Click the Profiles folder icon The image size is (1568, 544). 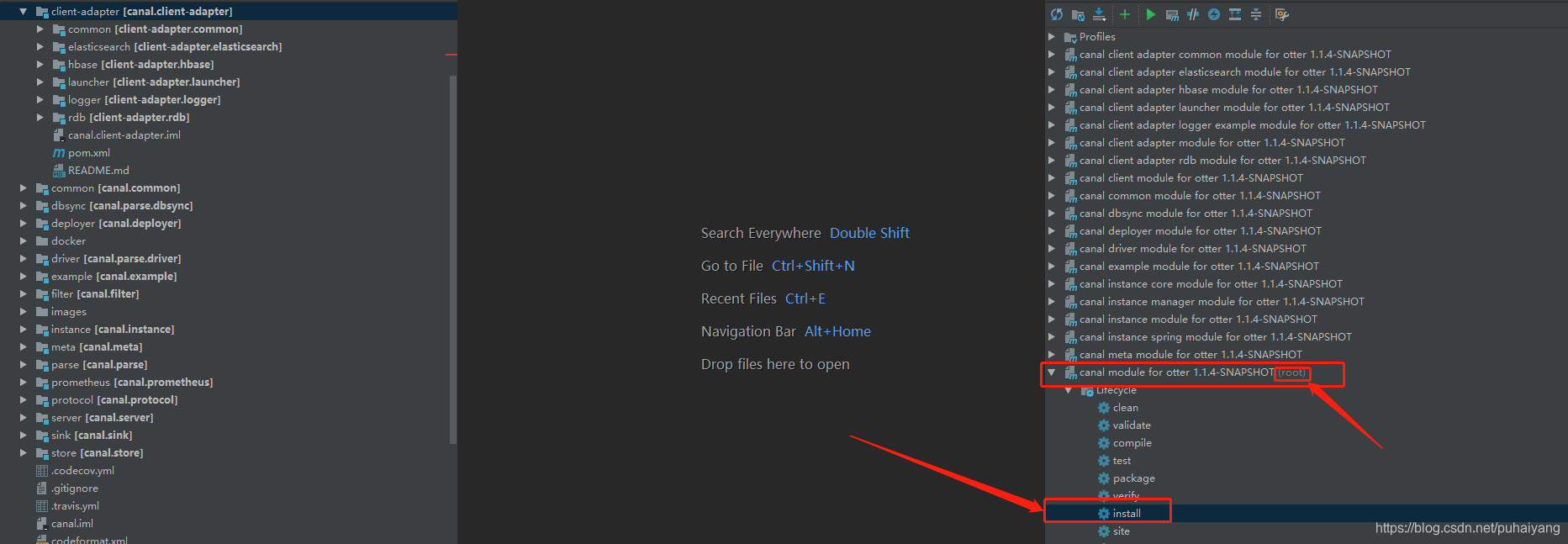click(x=1070, y=37)
